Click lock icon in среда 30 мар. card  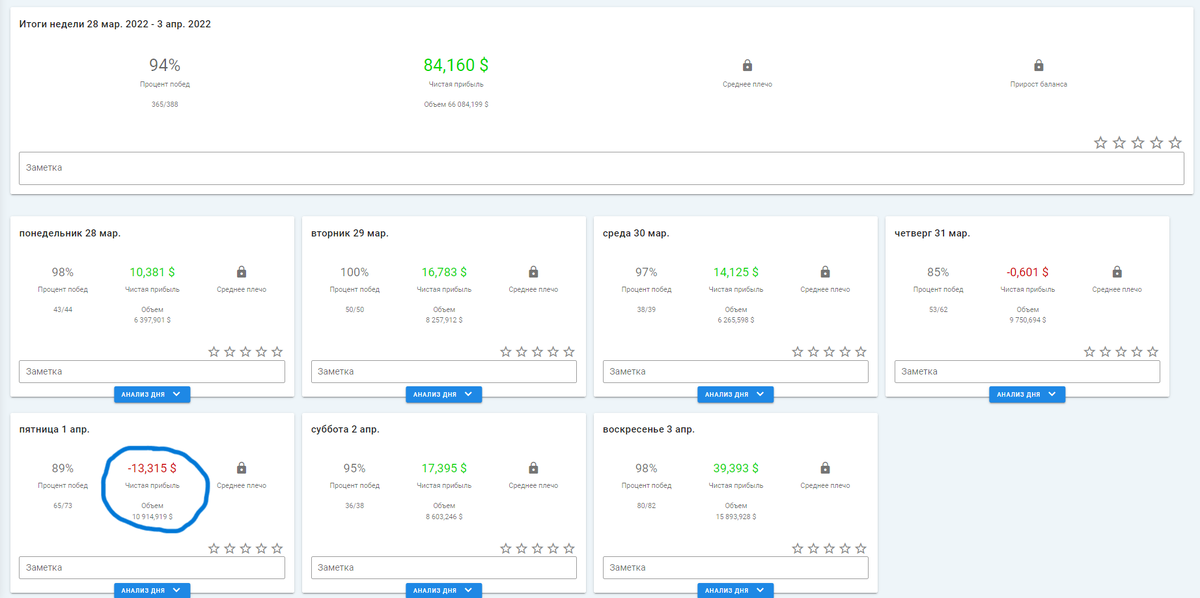(x=825, y=272)
